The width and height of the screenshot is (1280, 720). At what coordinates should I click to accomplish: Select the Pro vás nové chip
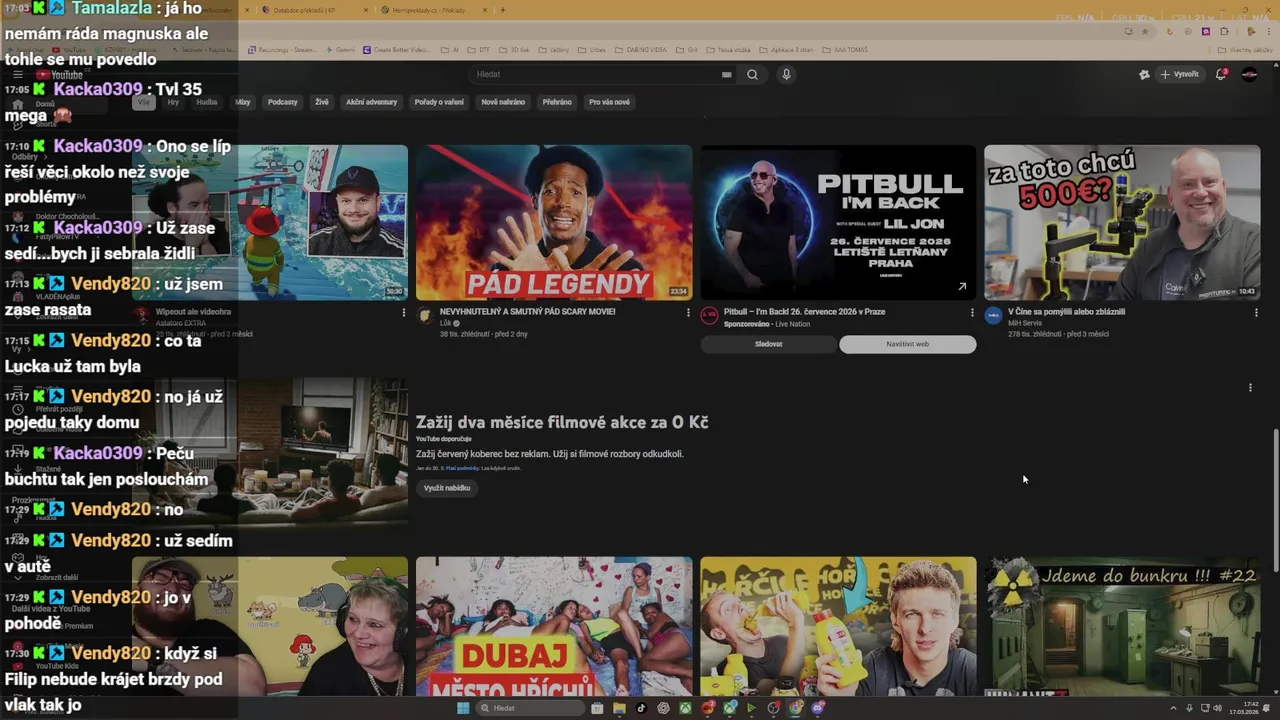click(609, 102)
